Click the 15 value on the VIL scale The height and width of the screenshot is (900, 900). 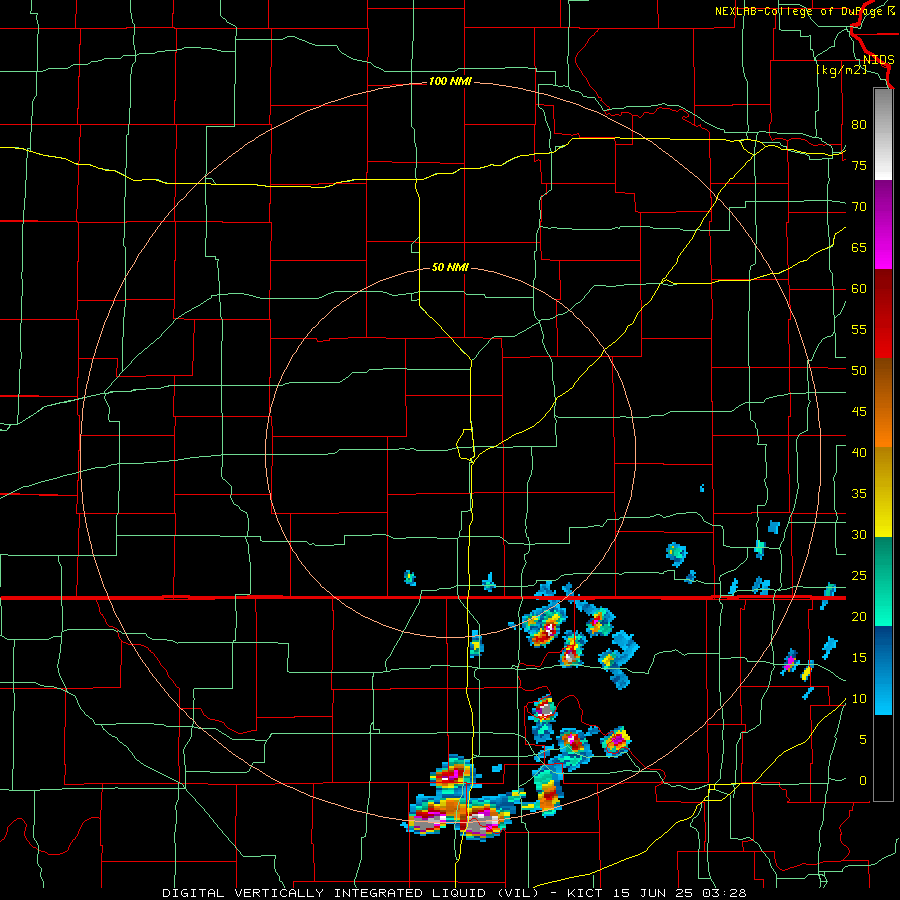click(859, 657)
